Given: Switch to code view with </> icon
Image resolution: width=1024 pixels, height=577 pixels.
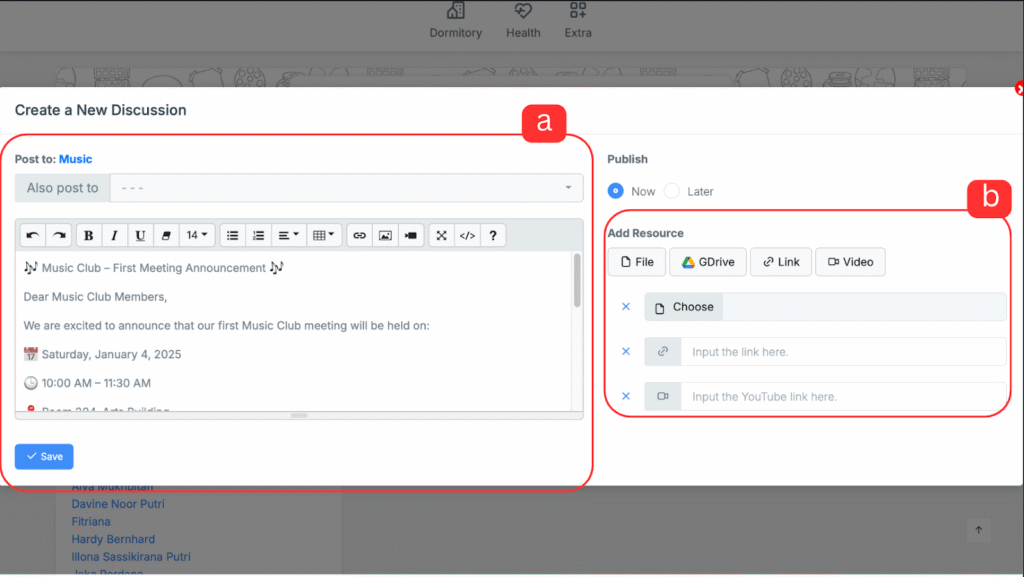Looking at the screenshot, I should click(466, 236).
